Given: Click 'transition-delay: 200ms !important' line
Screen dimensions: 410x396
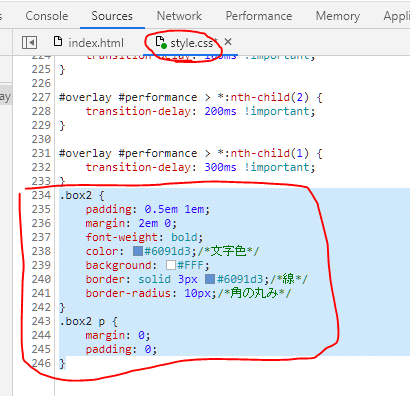Looking at the screenshot, I should tap(200, 111).
